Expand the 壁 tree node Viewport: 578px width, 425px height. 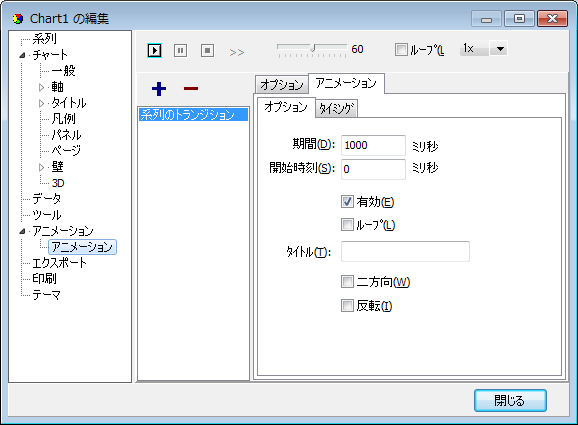coord(41,167)
